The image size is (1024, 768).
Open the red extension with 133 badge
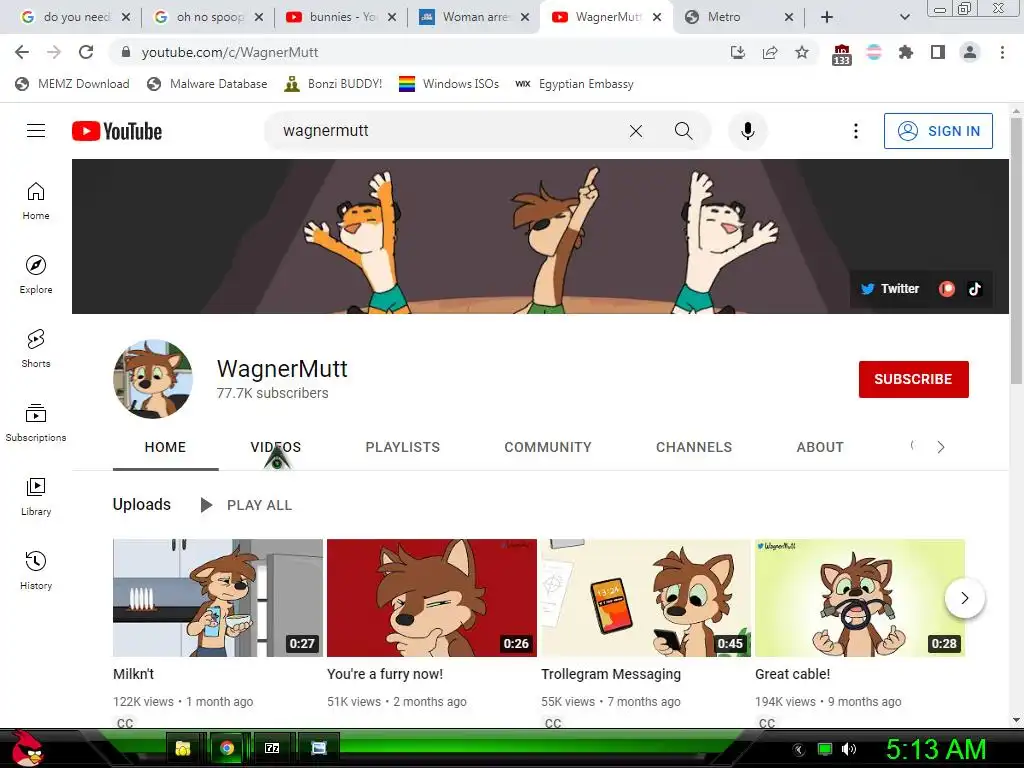[x=842, y=54]
